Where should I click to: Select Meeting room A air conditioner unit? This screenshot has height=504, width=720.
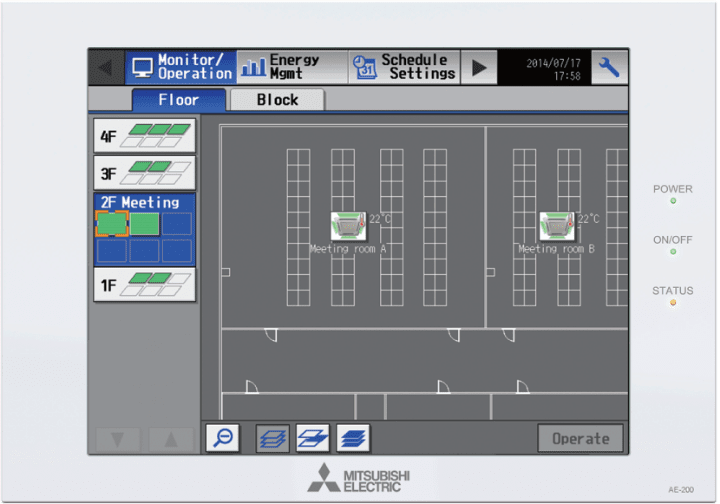tap(348, 225)
